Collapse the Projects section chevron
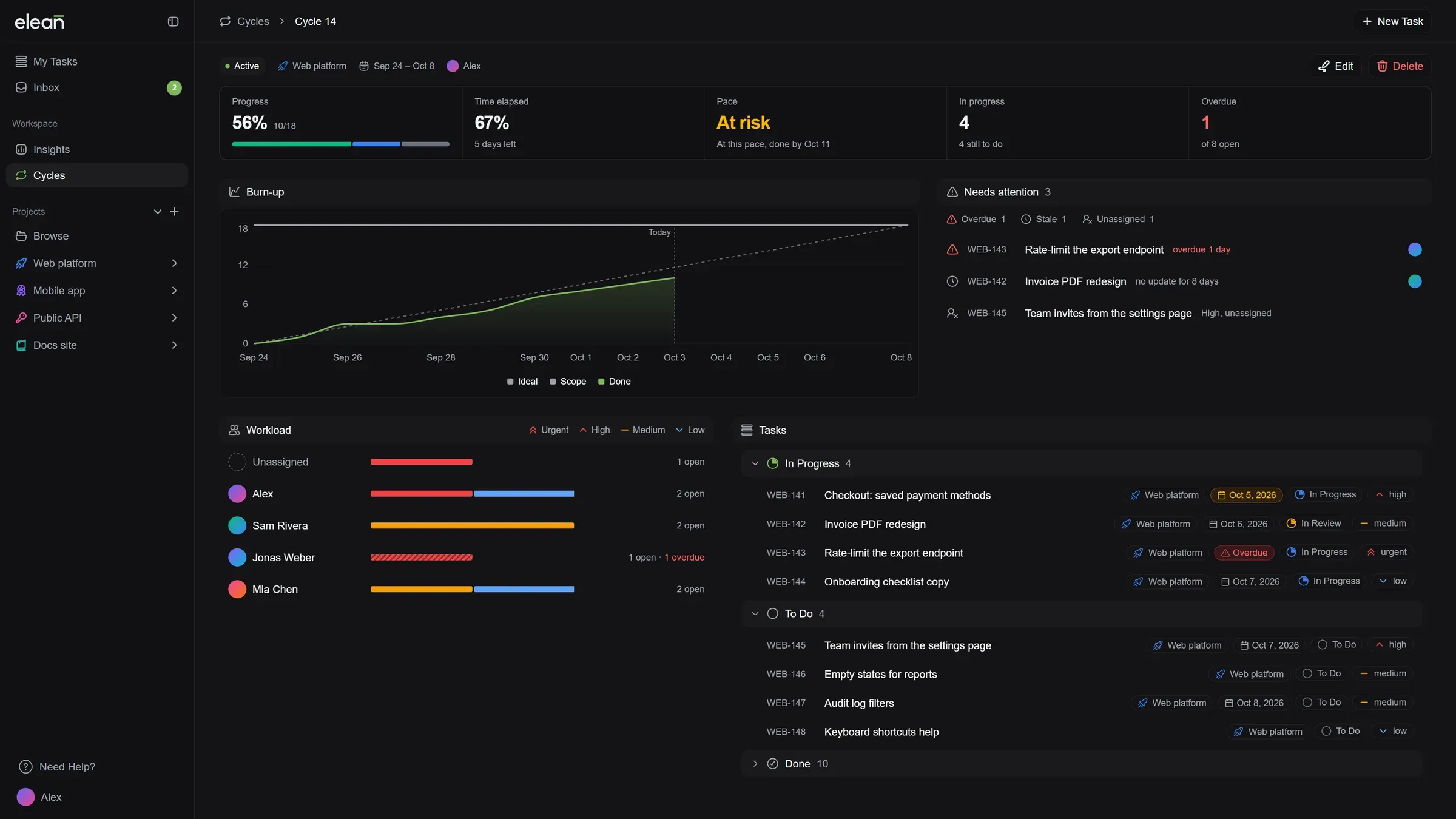 pos(158,212)
